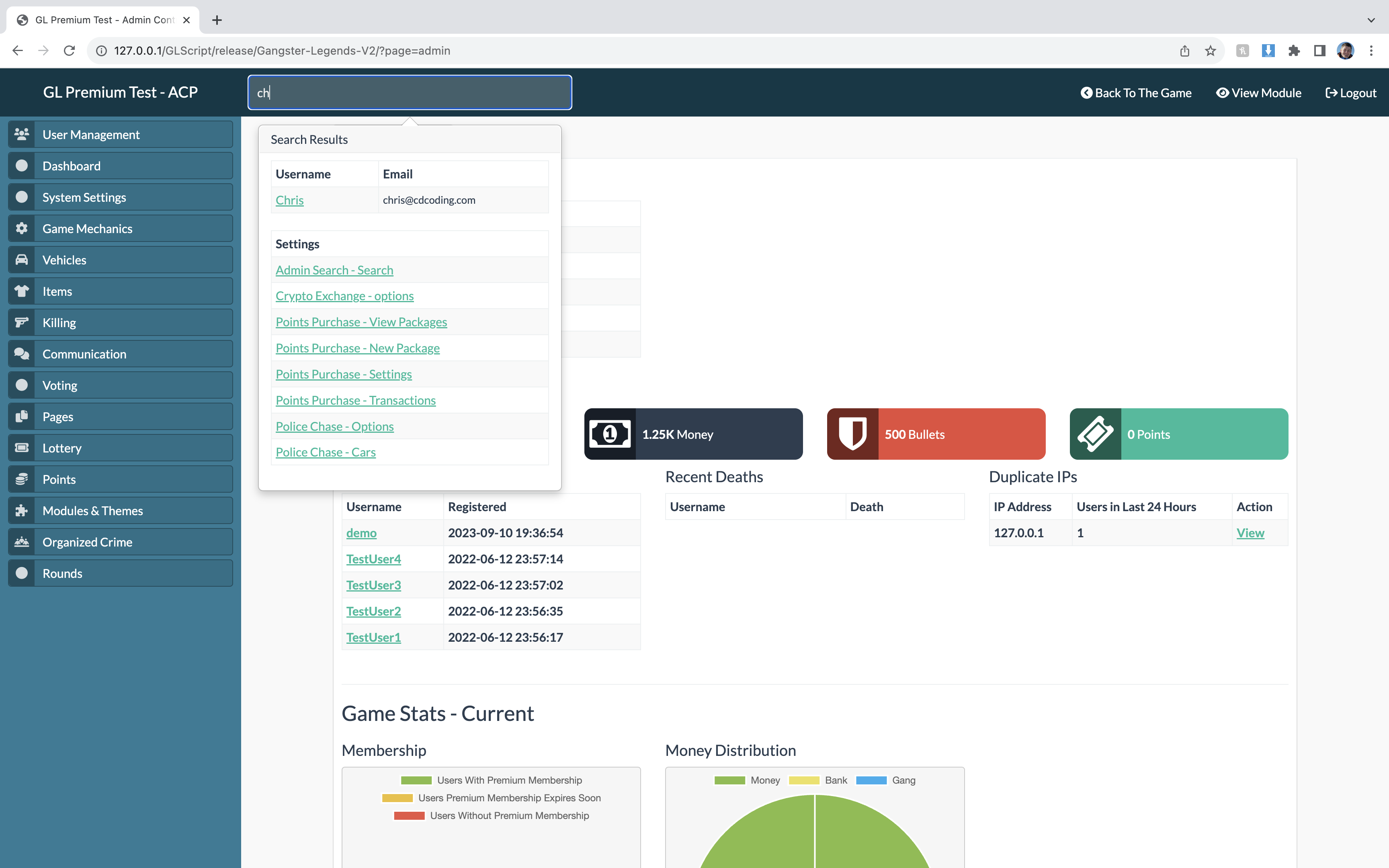
Task: Click the Modules & Themes puzzle icon
Action: pos(22,510)
